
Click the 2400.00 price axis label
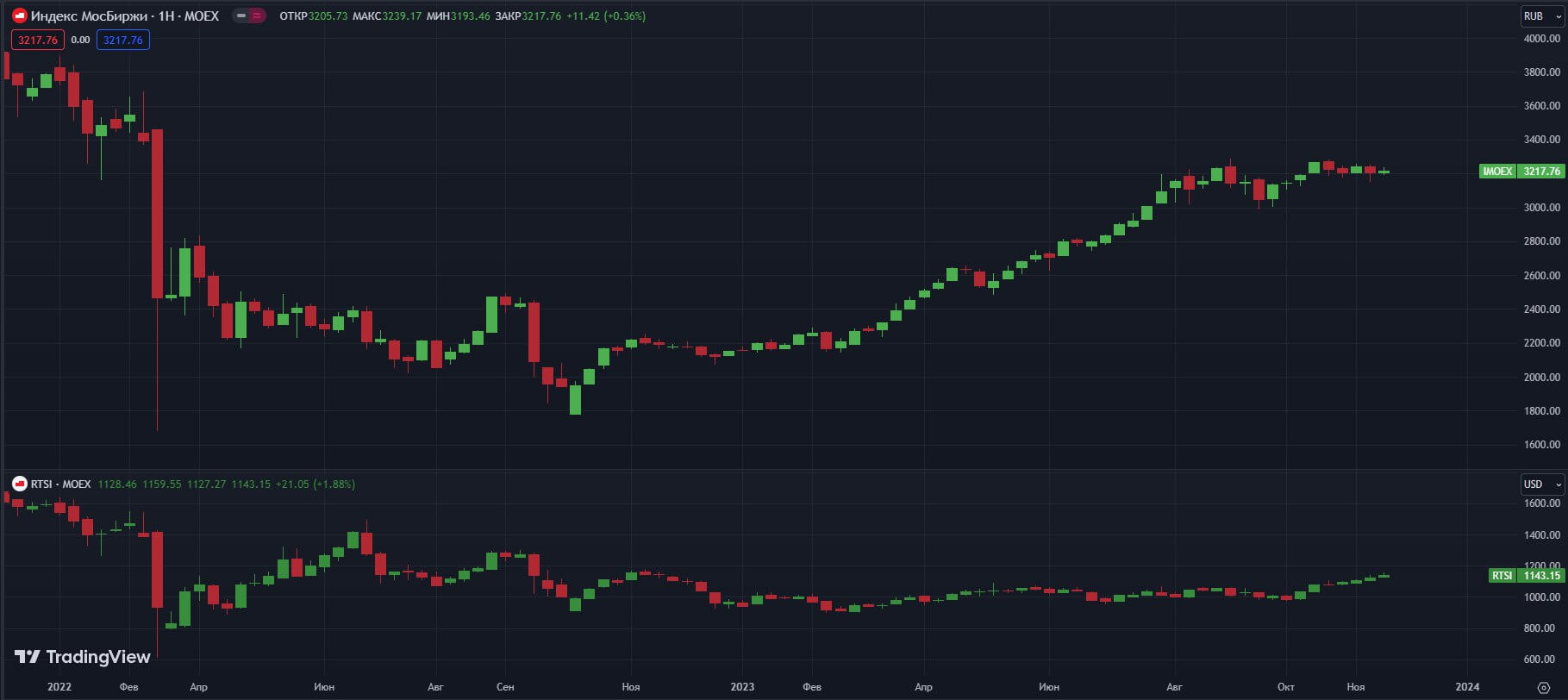1541,309
